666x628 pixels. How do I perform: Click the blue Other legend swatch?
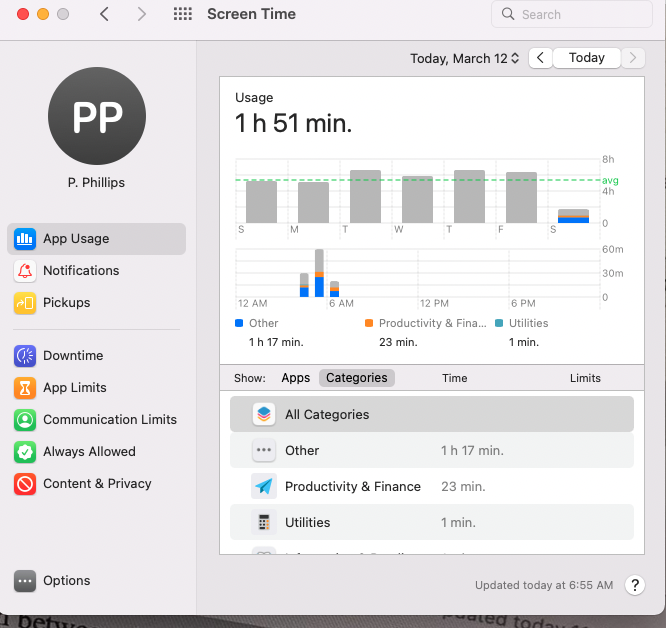[x=239, y=323]
